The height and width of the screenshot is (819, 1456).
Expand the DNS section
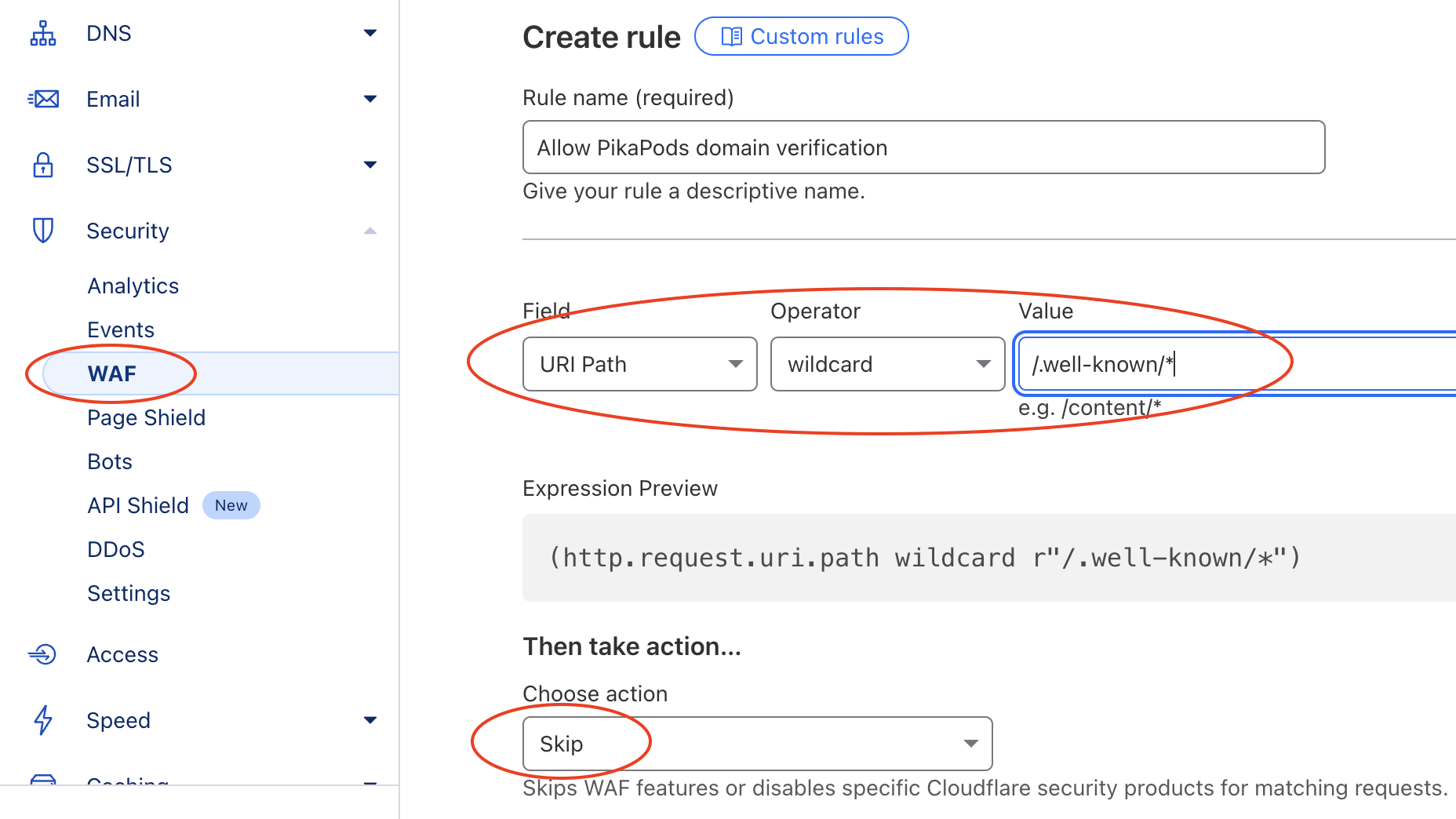pyautogui.click(x=370, y=33)
